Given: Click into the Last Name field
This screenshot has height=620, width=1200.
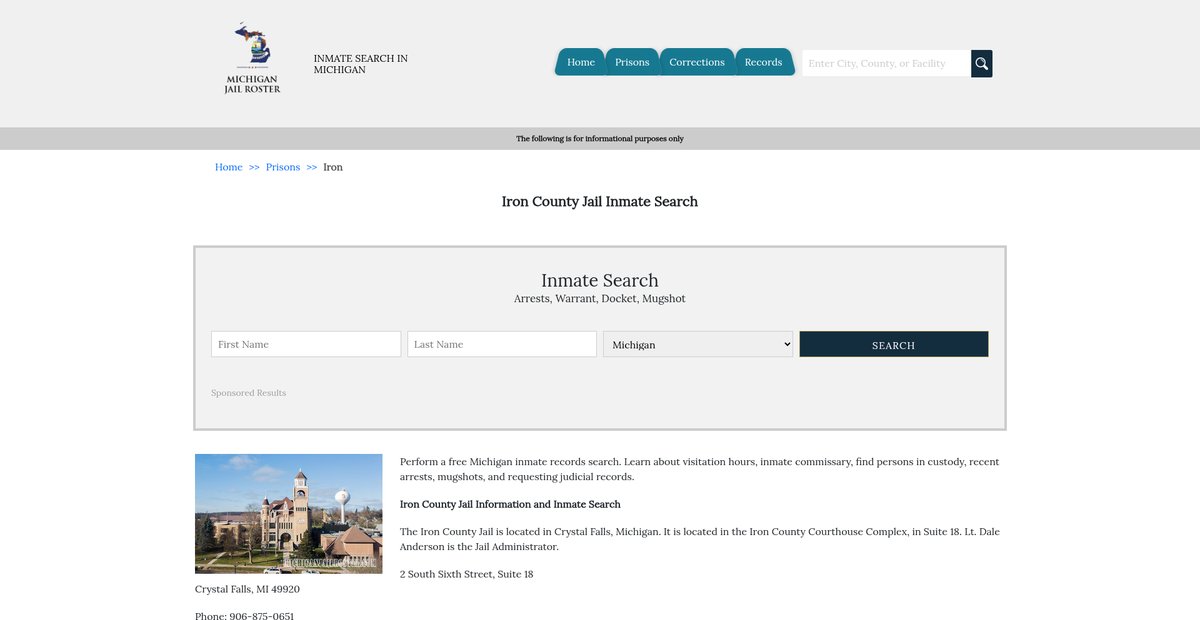Looking at the screenshot, I should pyautogui.click(x=502, y=344).
